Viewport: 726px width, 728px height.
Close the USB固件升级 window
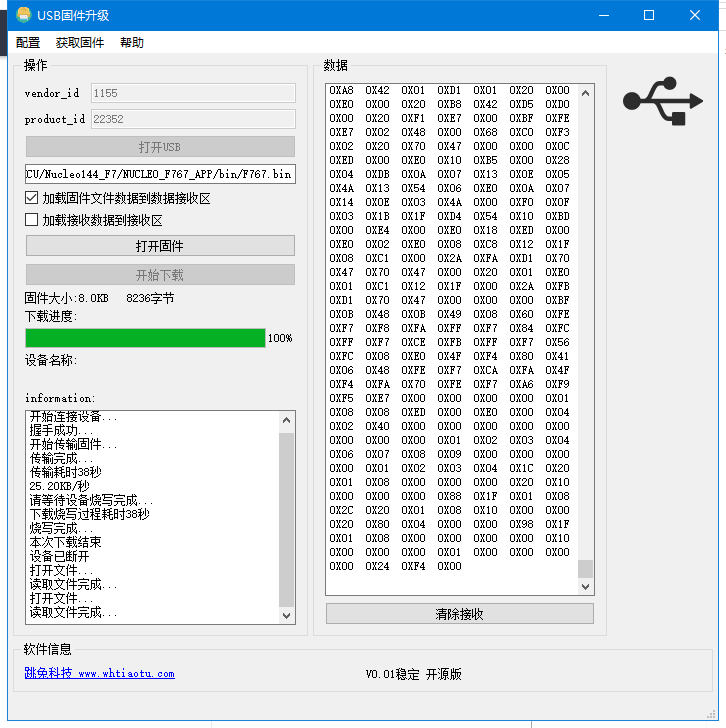coord(695,15)
